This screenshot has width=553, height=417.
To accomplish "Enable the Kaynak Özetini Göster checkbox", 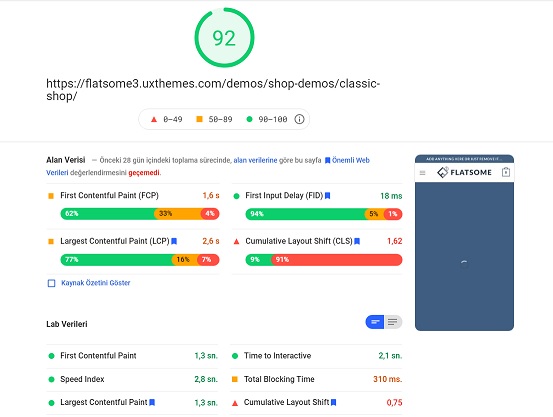I will click(51, 283).
